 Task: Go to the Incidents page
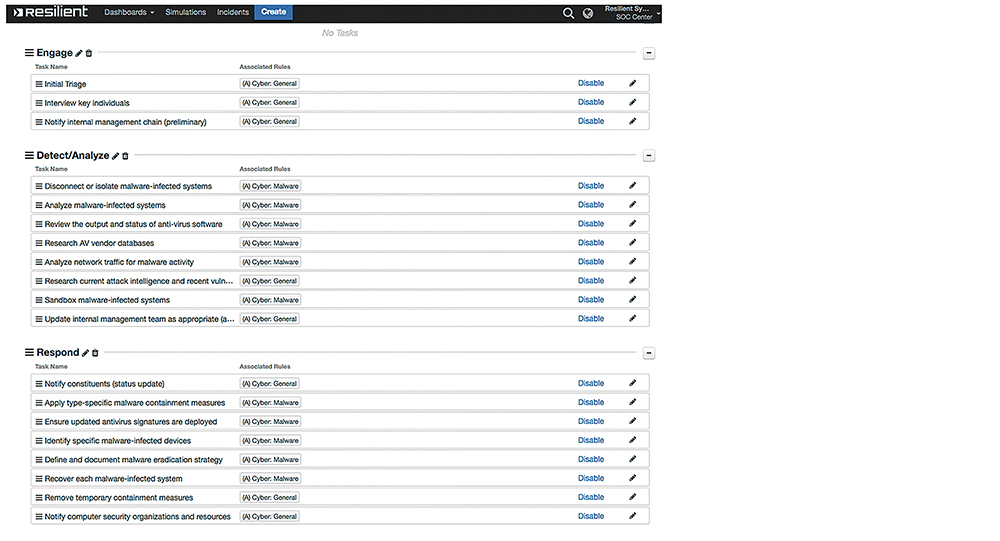[x=233, y=13]
